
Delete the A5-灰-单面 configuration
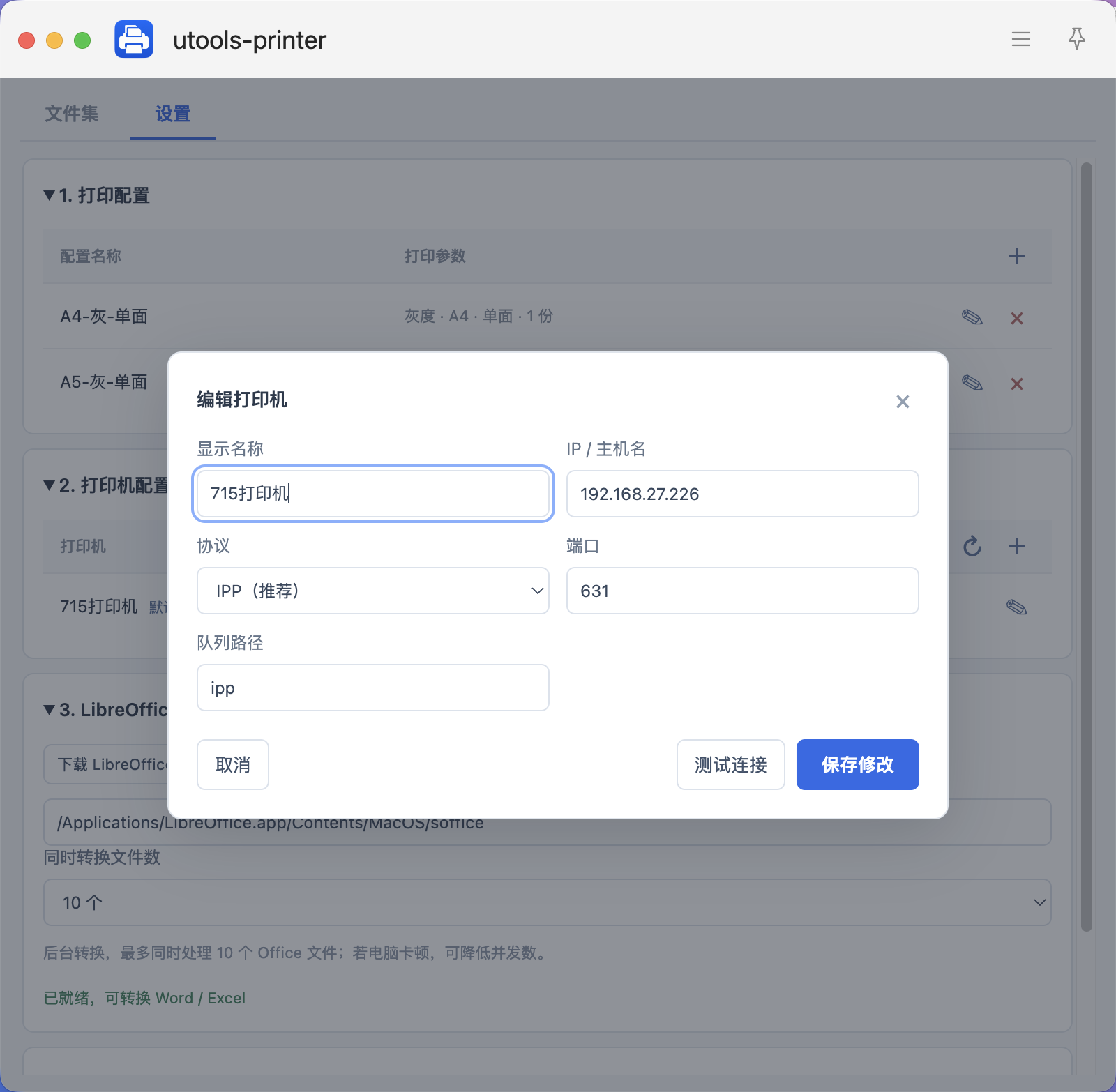[1017, 384]
